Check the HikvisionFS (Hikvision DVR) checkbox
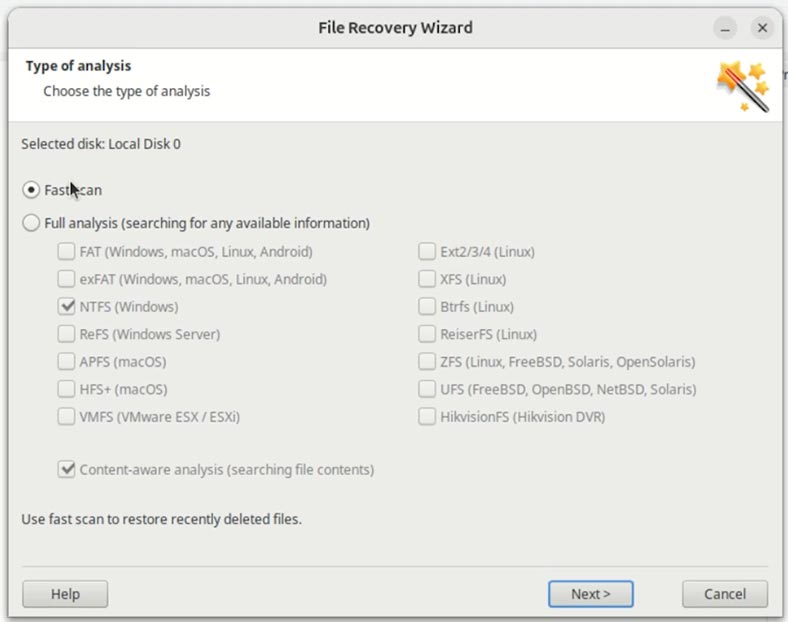788x622 pixels. [427, 417]
